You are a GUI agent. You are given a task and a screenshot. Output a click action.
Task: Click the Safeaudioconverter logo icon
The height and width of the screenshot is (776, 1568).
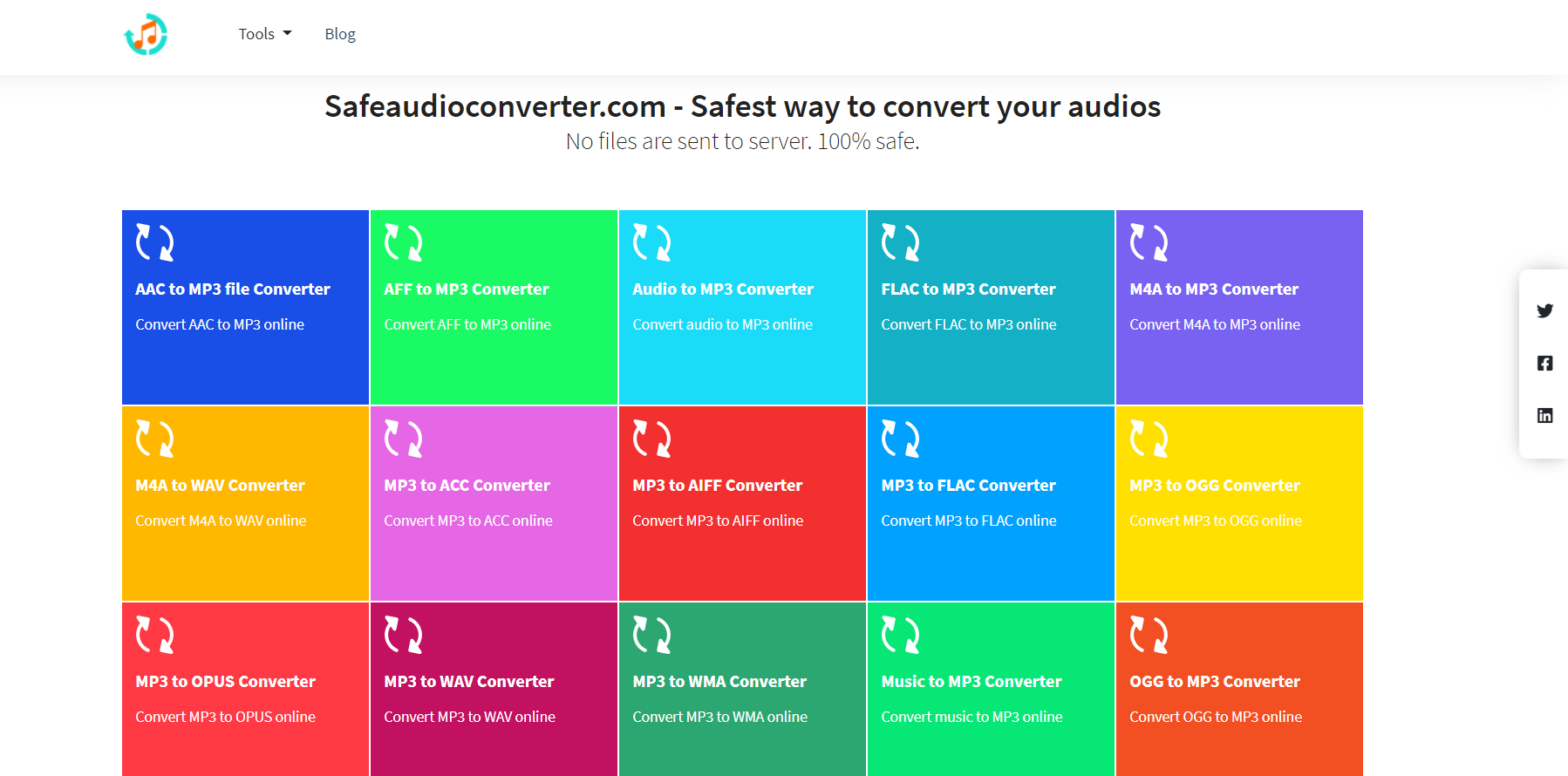pyautogui.click(x=146, y=35)
